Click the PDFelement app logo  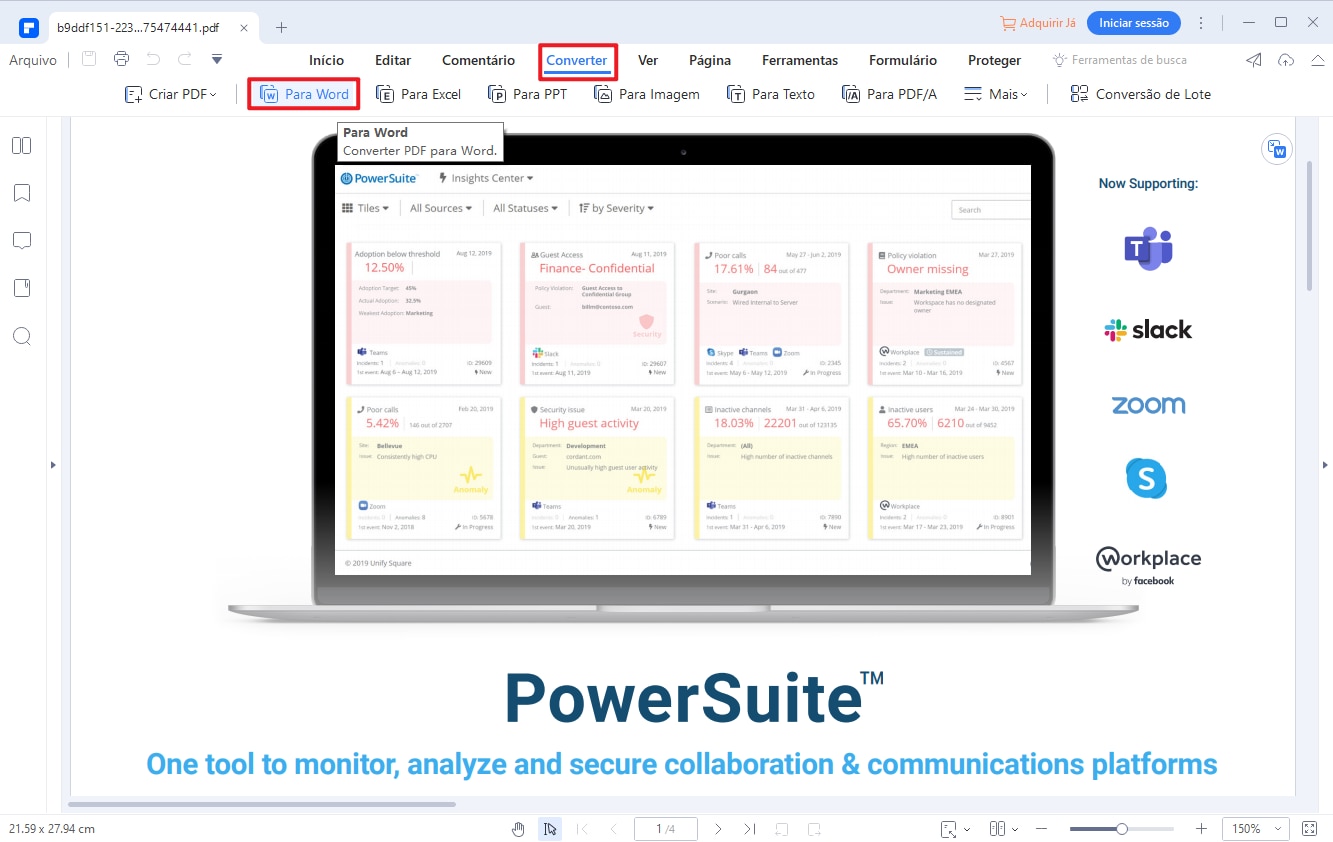tap(29, 26)
